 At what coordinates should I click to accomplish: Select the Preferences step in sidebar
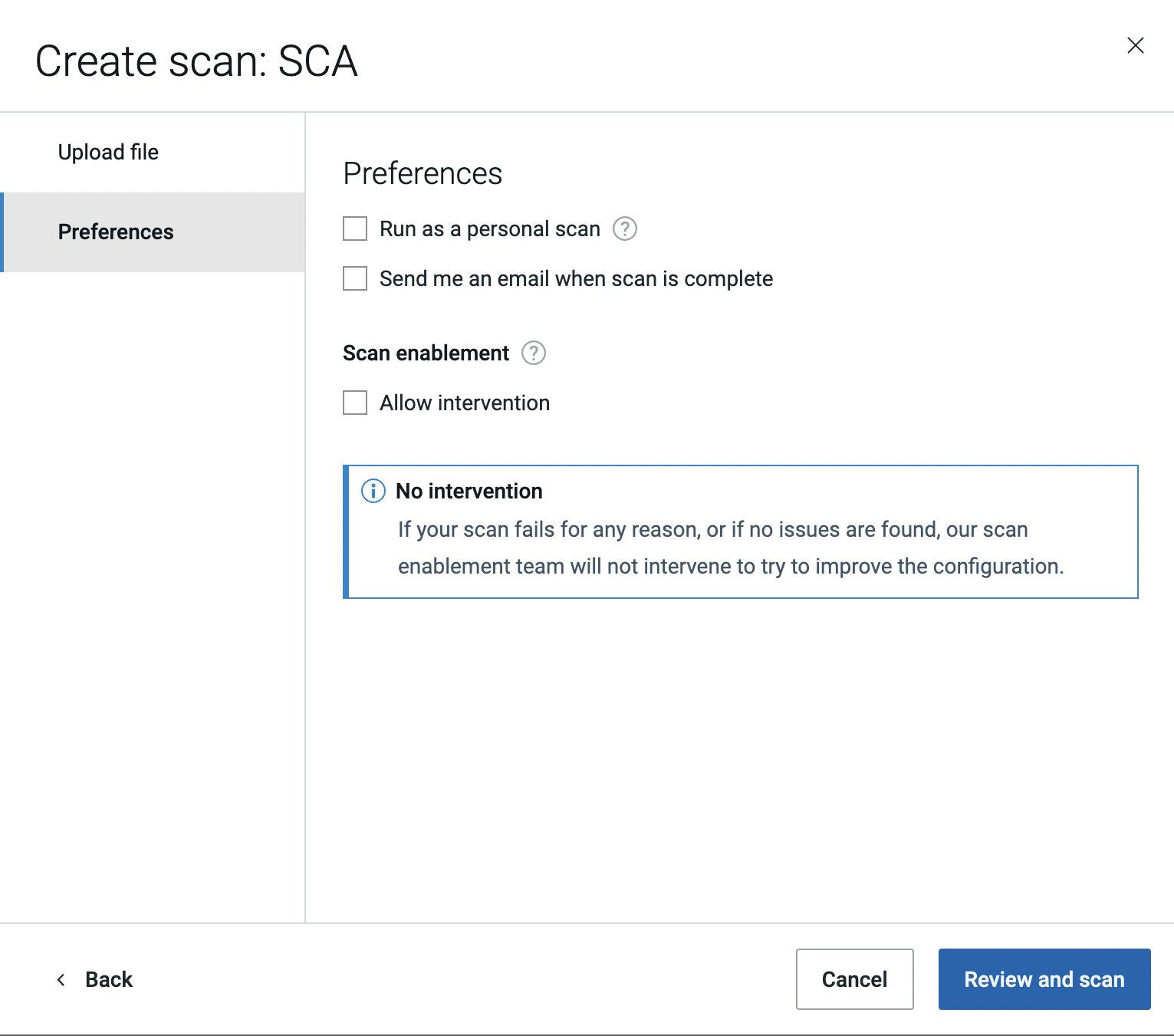click(153, 232)
